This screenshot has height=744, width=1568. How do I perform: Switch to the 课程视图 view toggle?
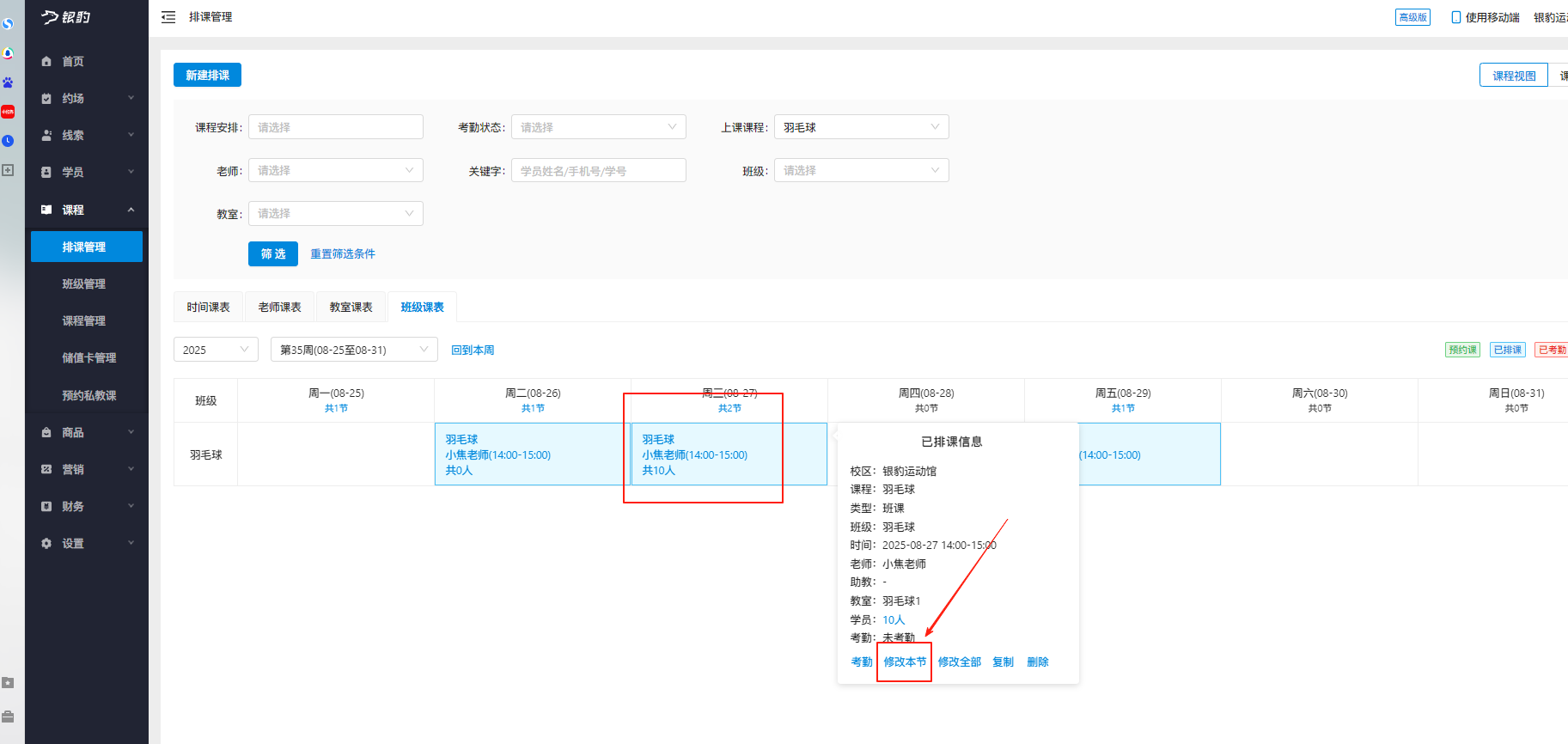1513,76
